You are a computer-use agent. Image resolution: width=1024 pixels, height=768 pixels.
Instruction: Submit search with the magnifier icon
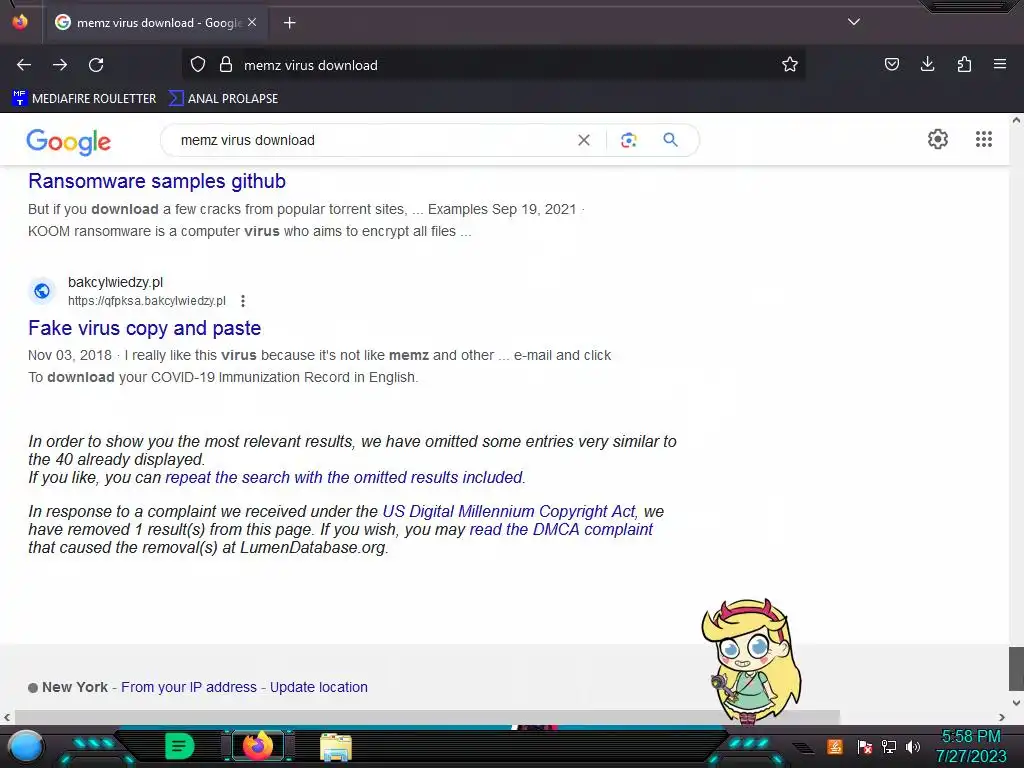click(670, 140)
